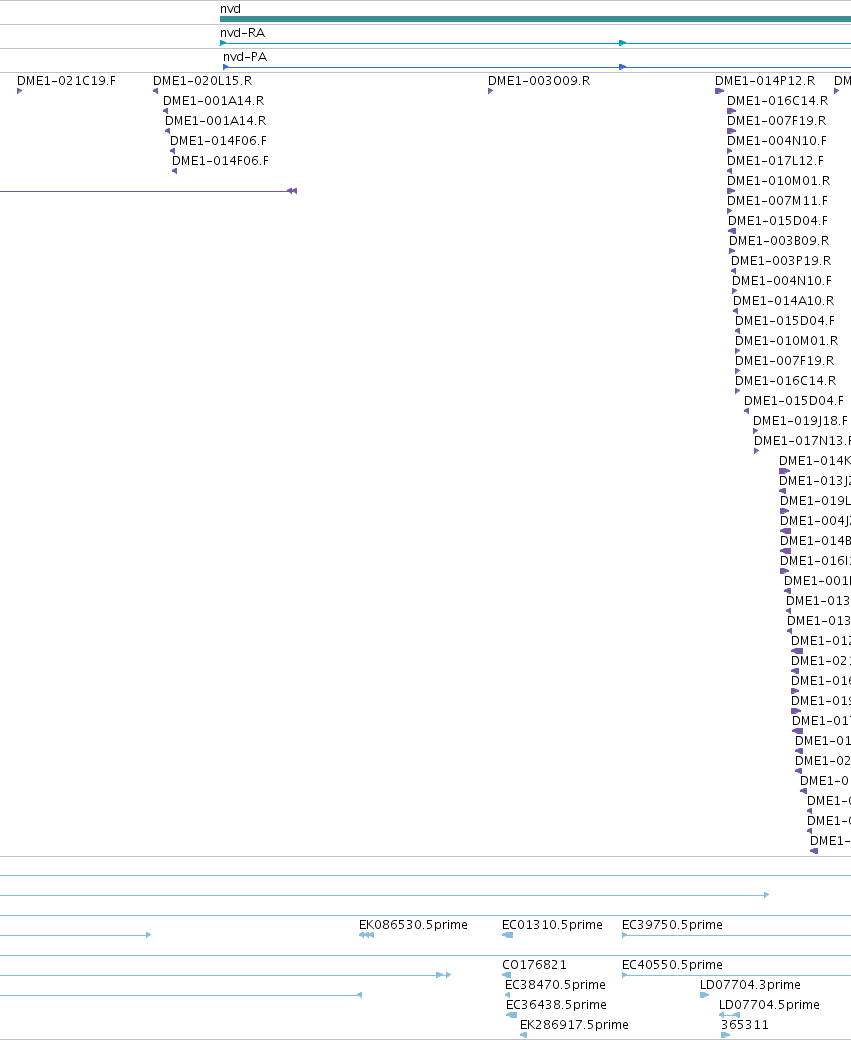
Task: Open the EC39750.5prime EST label
Action: [x=672, y=925]
